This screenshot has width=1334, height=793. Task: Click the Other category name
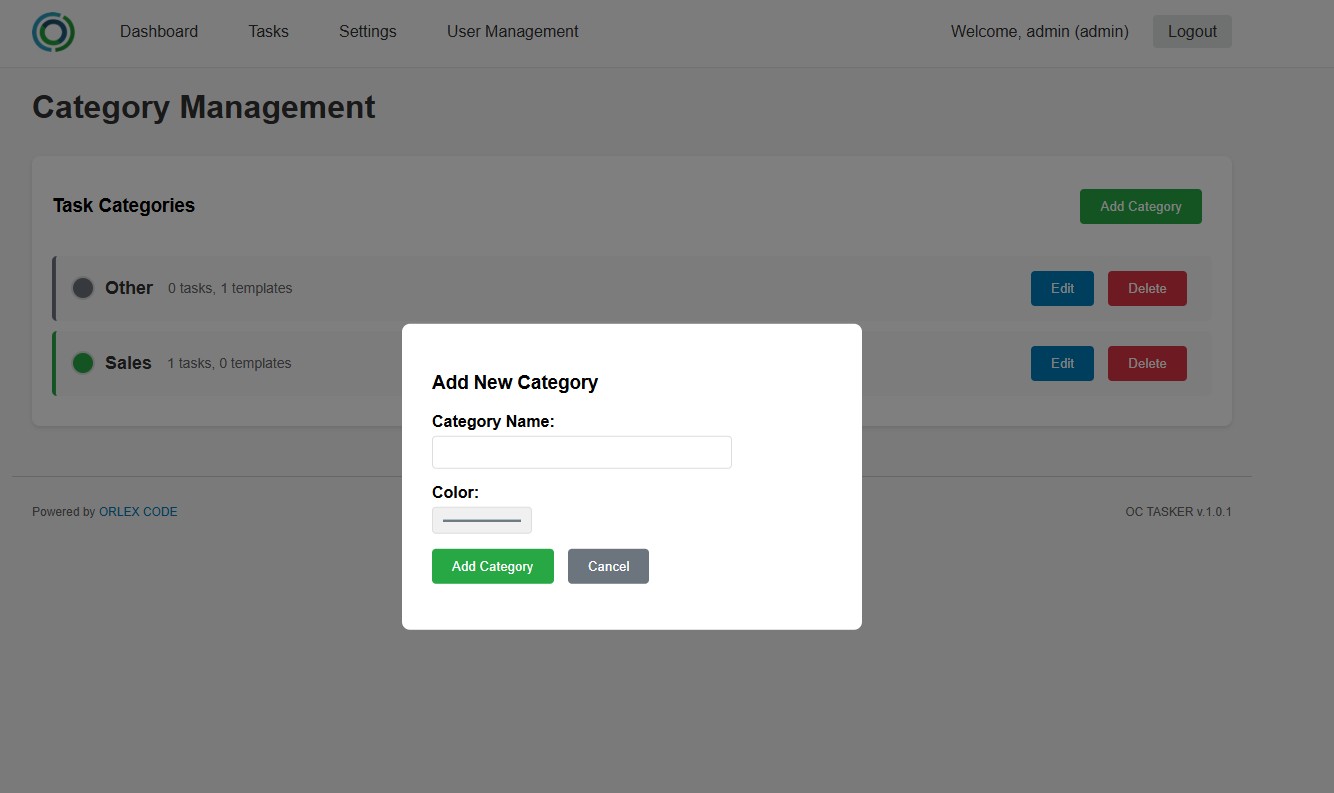click(129, 288)
